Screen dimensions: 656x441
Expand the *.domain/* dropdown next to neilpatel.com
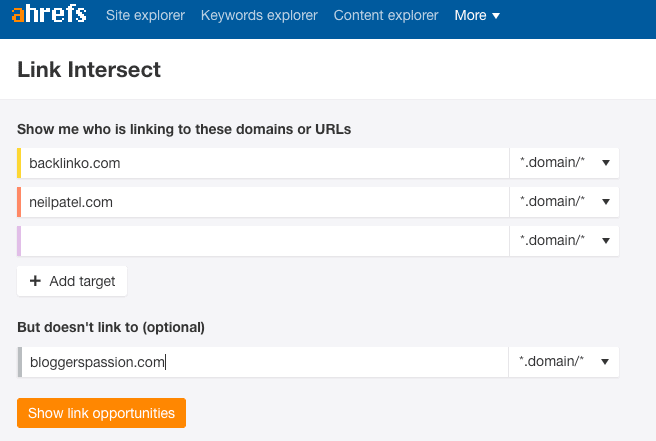point(564,202)
